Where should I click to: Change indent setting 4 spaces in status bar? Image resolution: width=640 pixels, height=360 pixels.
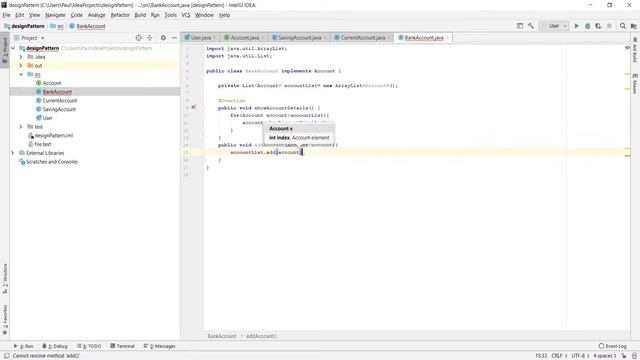(x=604, y=356)
